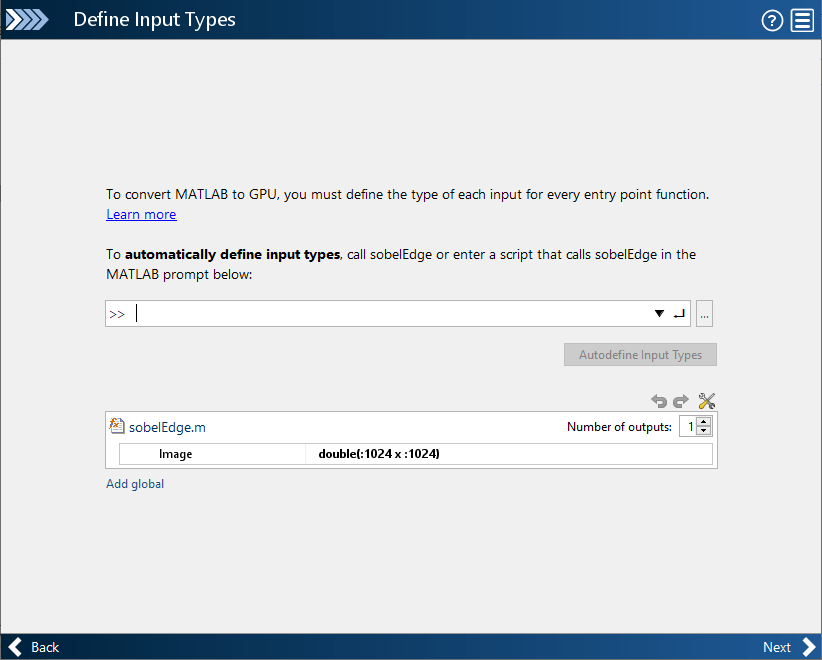Click the help question mark icon
The height and width of the screenshot is (660, 822).
pos(772,21)
